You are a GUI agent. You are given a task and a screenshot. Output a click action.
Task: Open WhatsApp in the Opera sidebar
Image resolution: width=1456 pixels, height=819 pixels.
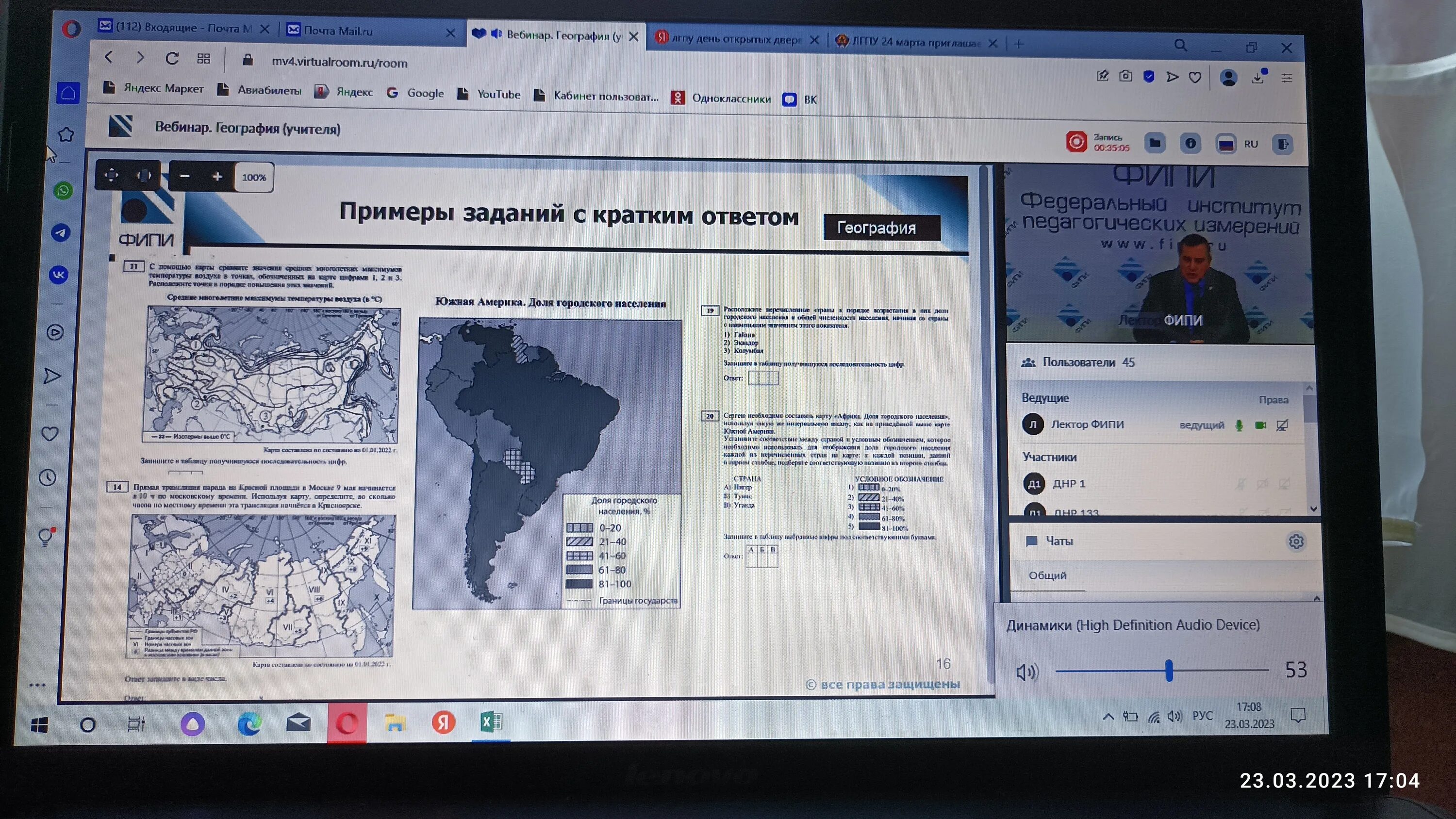tap(63, 191)
